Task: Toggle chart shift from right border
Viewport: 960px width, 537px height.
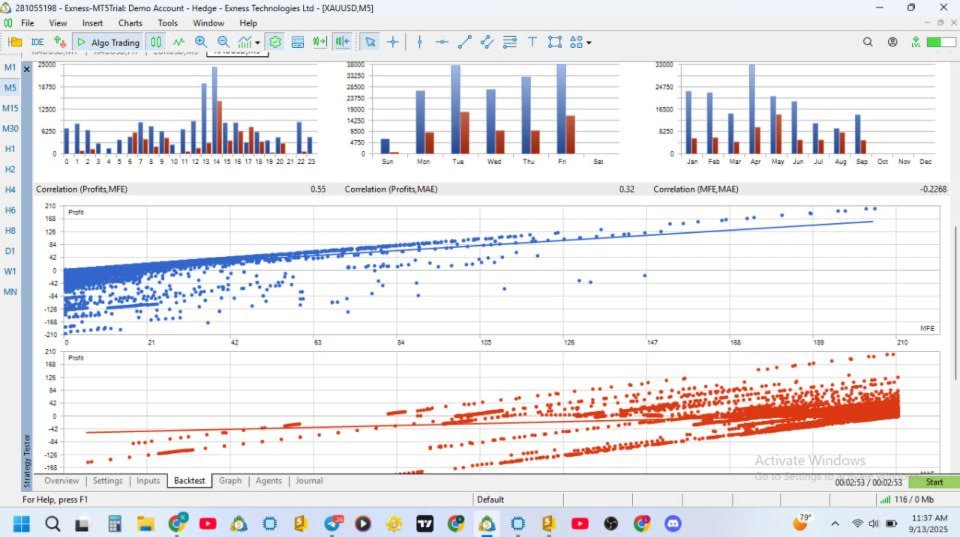Action: (342, 42)
